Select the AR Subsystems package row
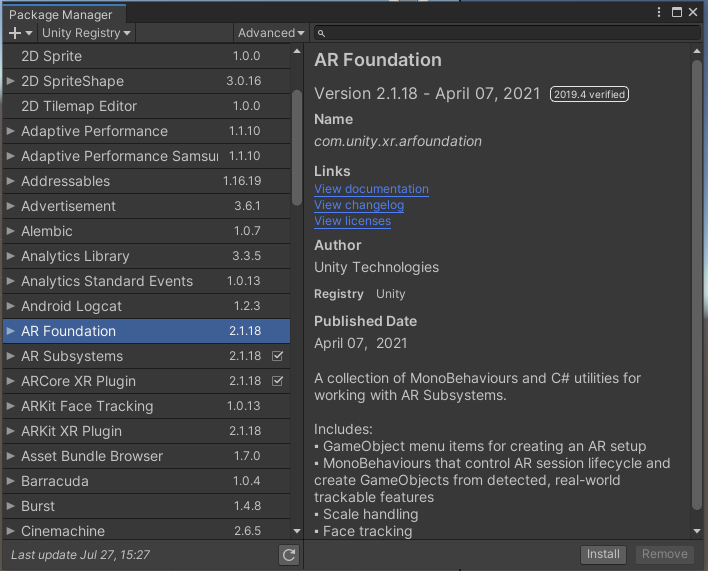708x571 pixels. tap(146, 356)
